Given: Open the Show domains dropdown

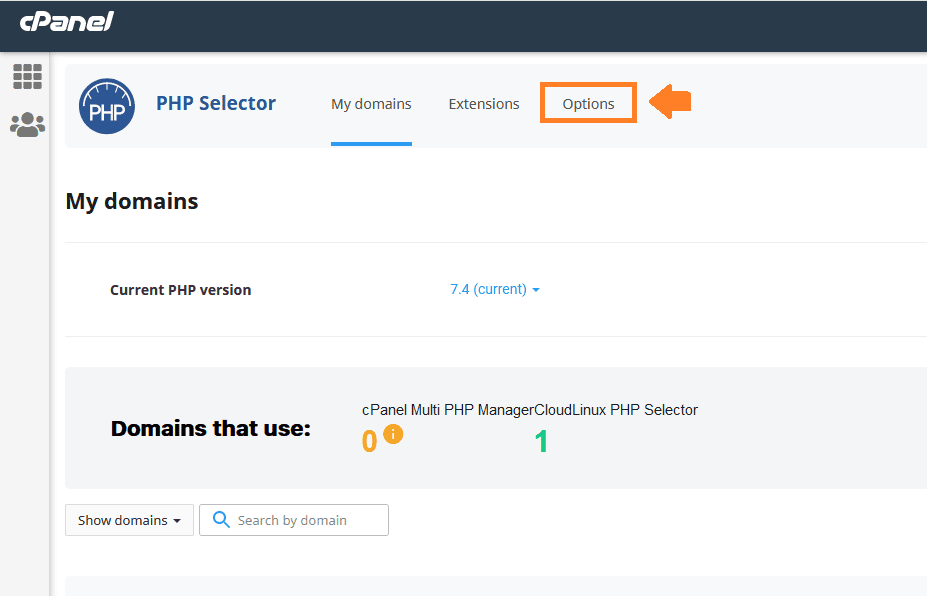Looking at the screenshot, I should coord(129,520).
